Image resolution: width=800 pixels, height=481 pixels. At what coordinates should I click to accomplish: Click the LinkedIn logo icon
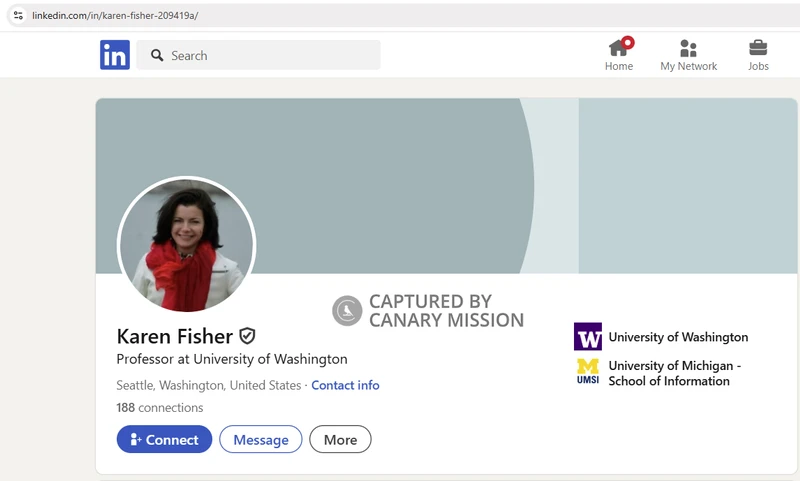(x=115, y=55)
